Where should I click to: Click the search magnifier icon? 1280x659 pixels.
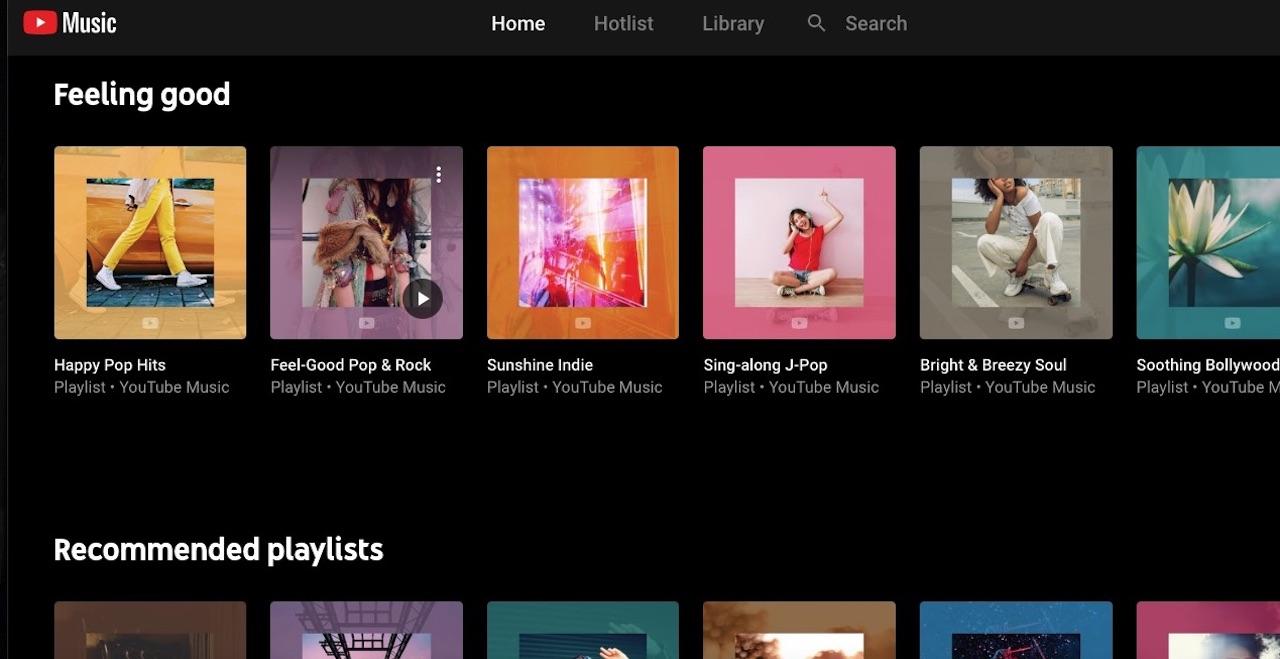pyautogui.click(x=816, y=23)
